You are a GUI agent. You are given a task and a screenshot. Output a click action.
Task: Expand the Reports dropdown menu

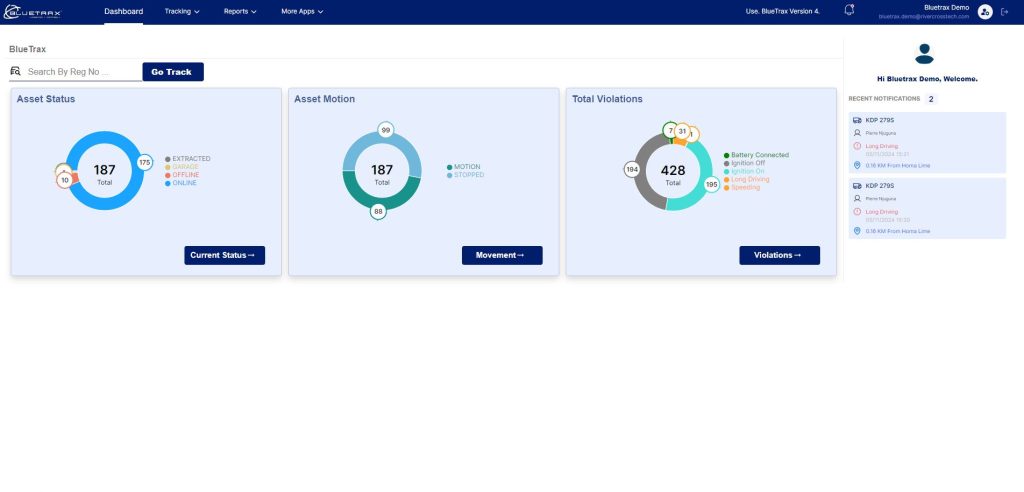click(240, 12)
